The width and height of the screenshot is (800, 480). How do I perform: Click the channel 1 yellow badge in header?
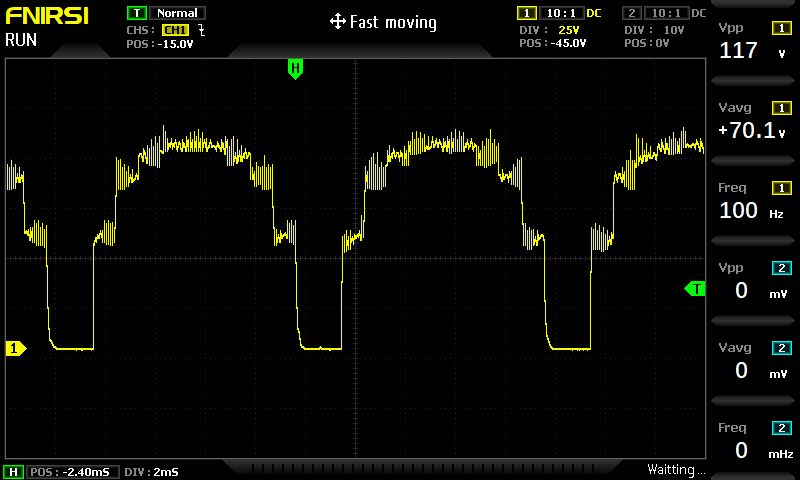point(527,13)
